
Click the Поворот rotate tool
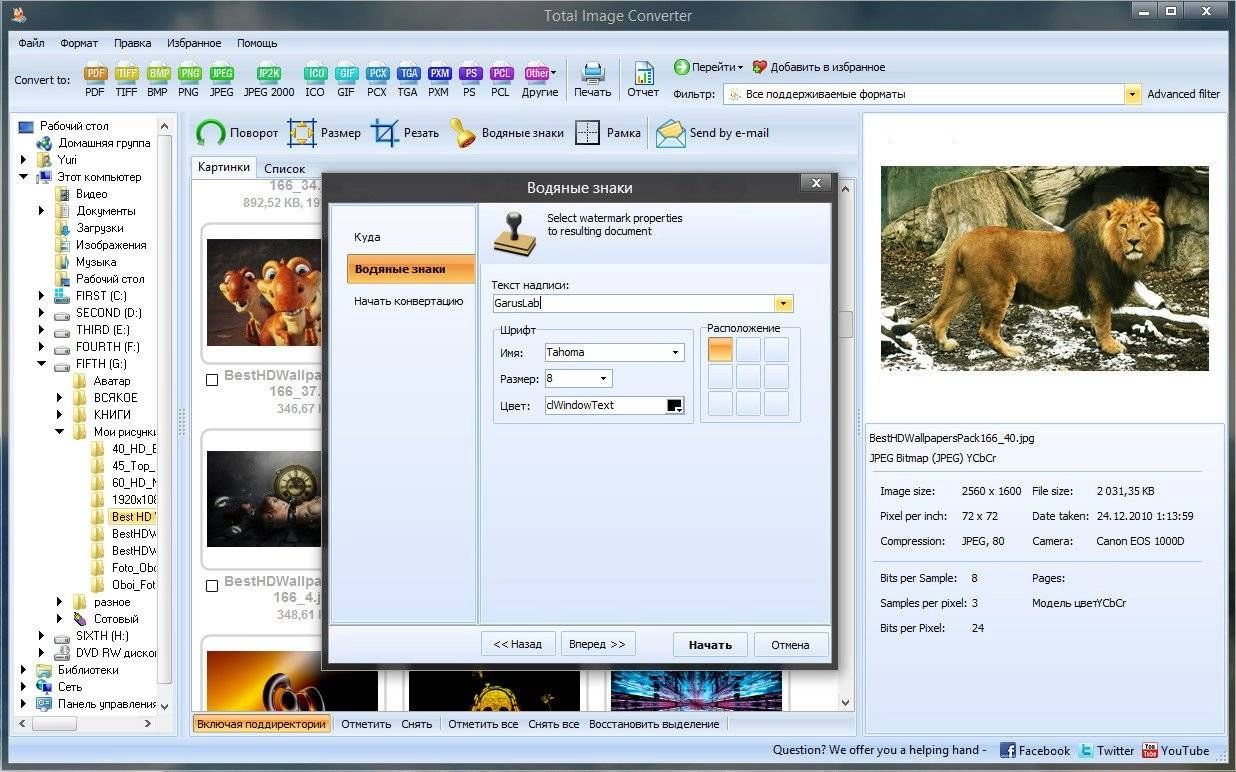[x=237, y=133]
